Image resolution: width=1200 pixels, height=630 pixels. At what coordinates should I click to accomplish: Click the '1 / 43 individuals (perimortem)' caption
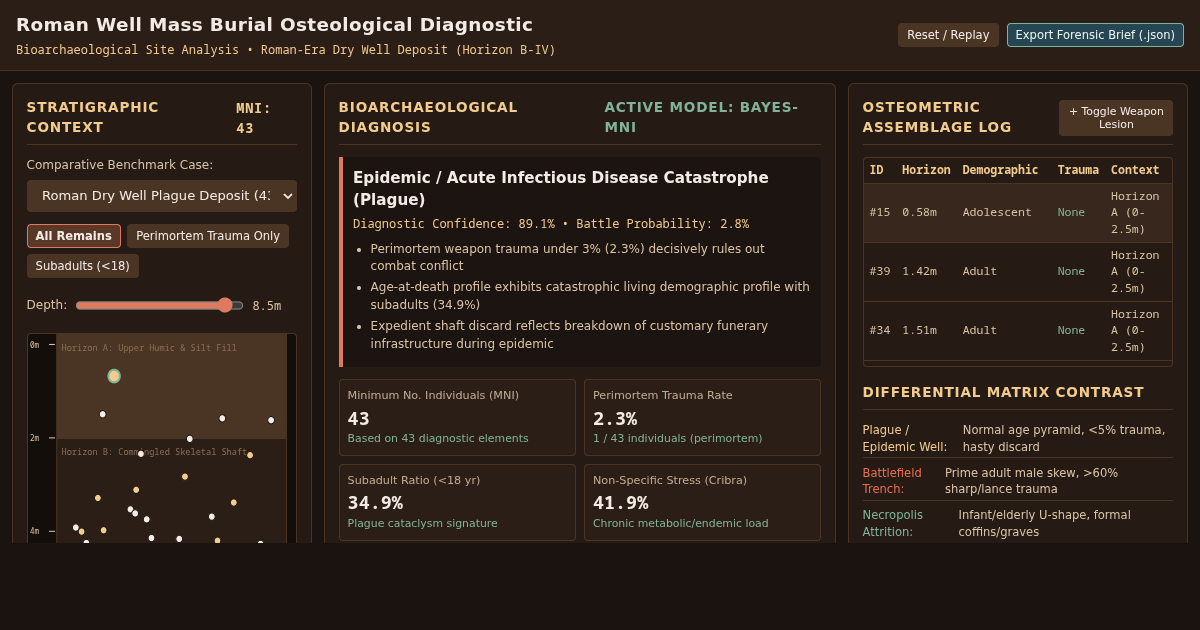coord(677,438)
